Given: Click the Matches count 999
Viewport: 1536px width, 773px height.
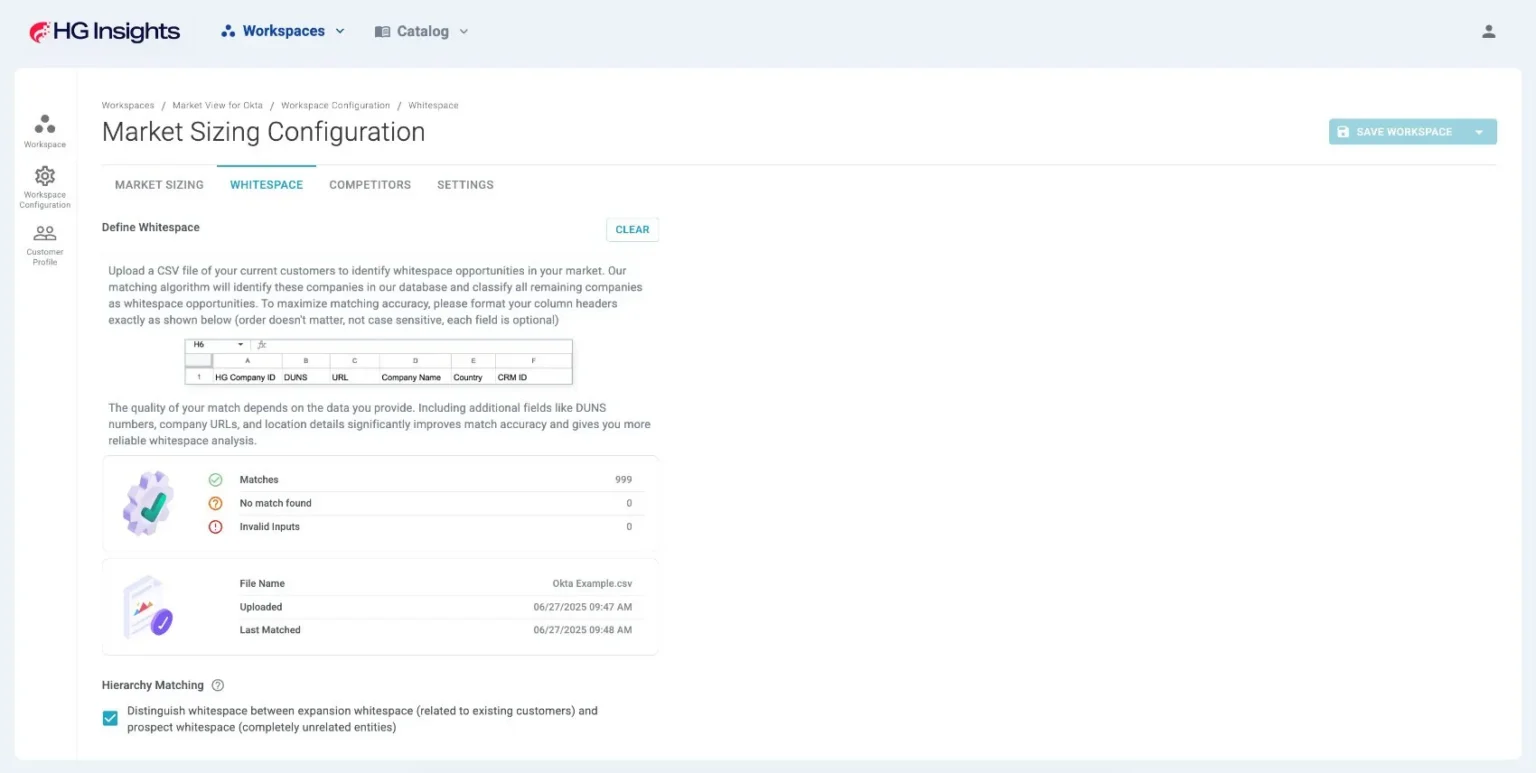Looking at the screenshot, I should [x=623, y=480].
